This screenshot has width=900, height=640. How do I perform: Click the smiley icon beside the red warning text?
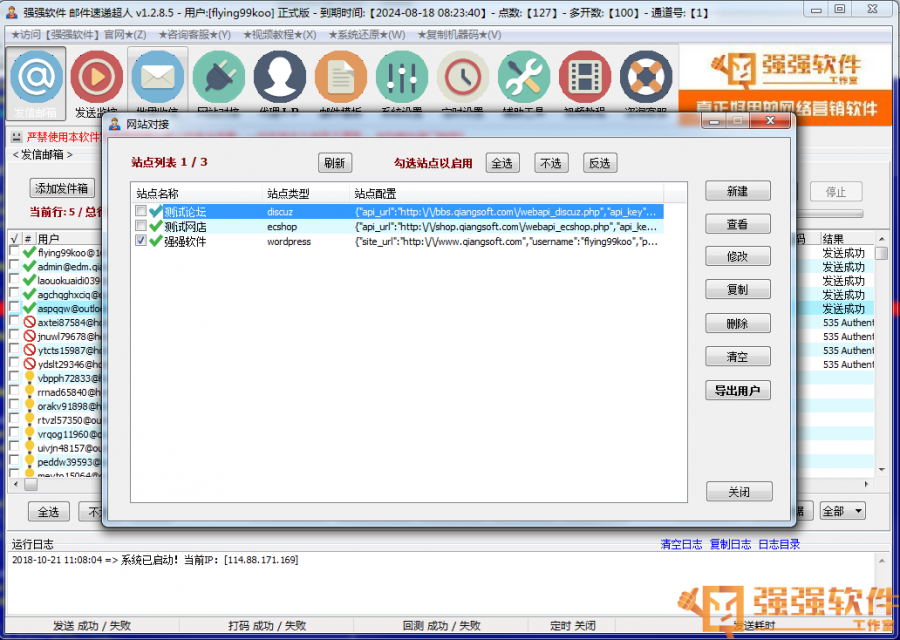point(17,137)
